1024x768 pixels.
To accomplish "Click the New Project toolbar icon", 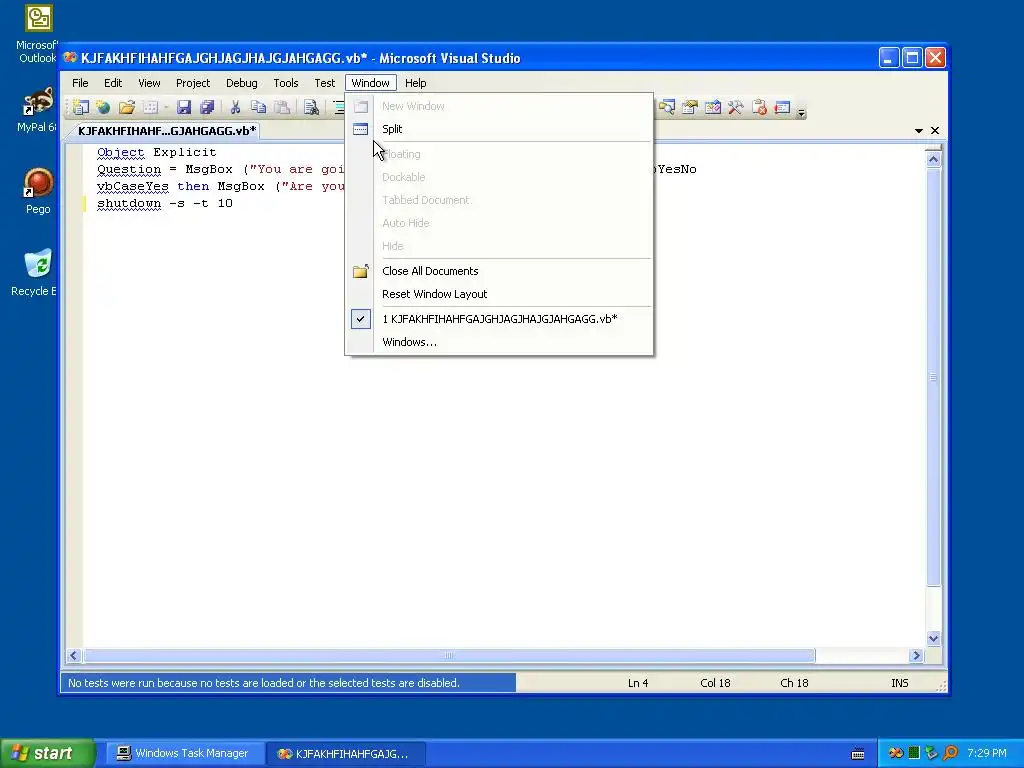I will tap(80, 107).
